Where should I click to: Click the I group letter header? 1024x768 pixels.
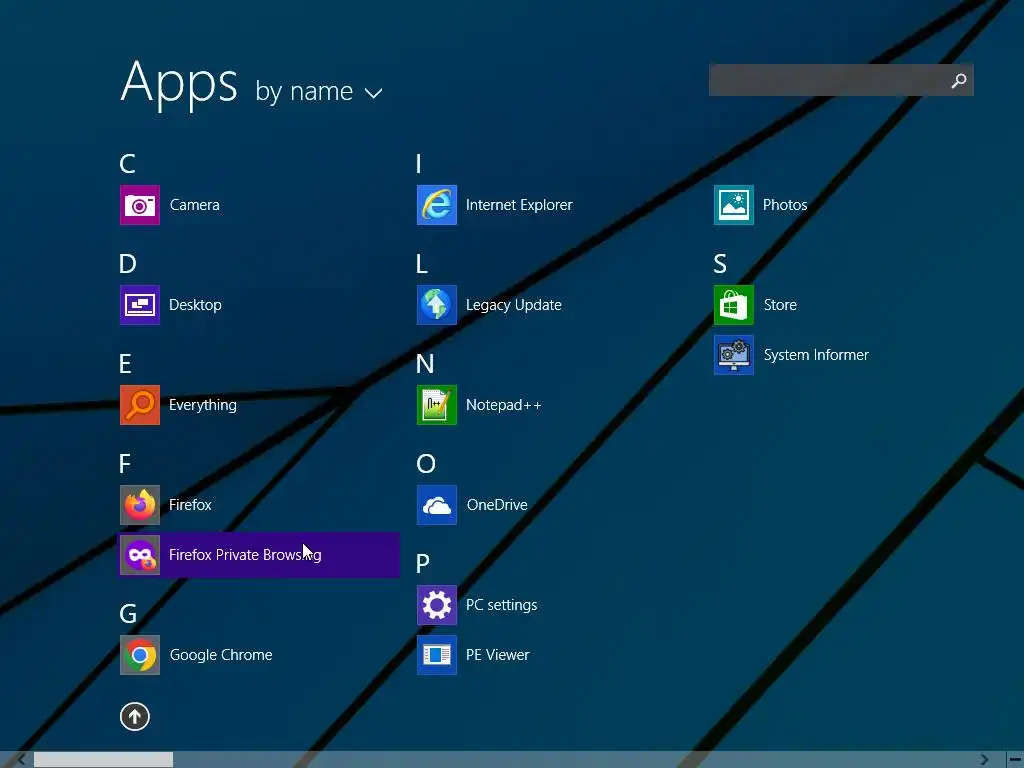point(419,164)
